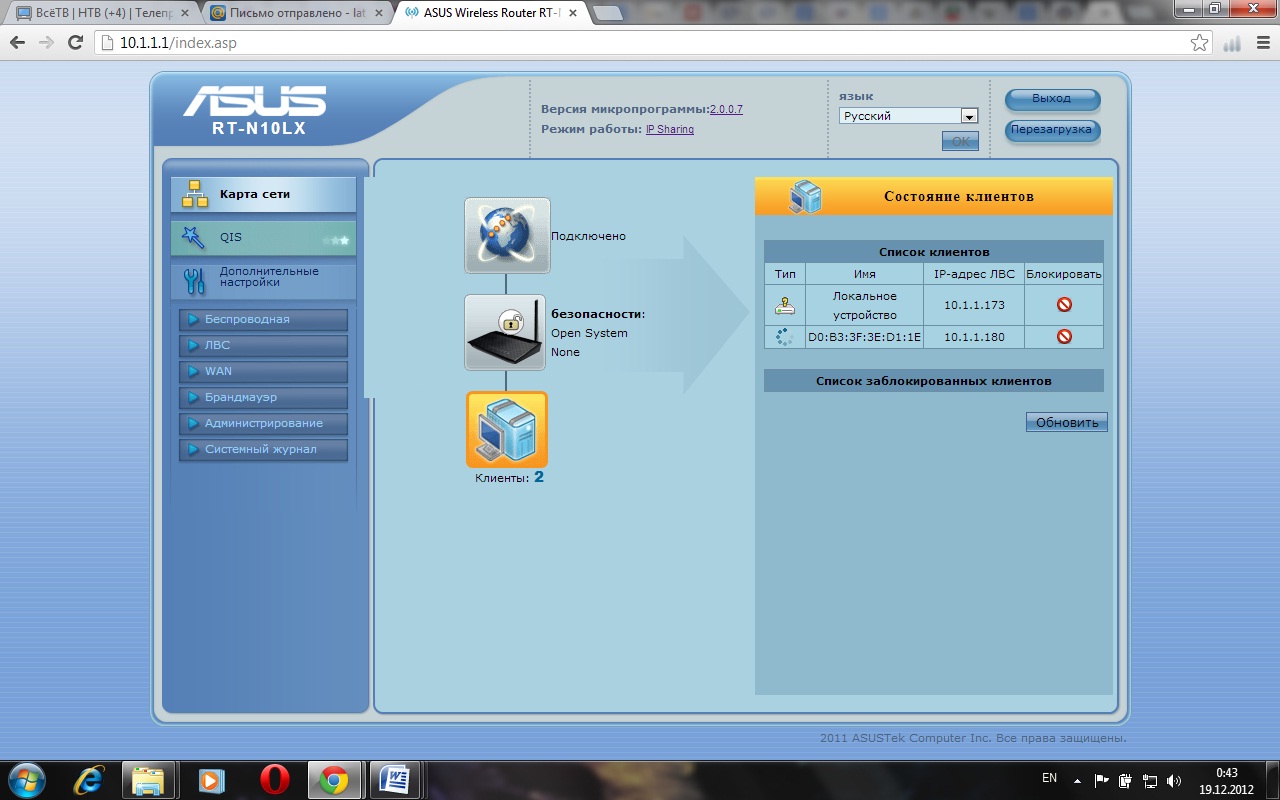Switch to Chrome on the taskbar

(334, 779)
